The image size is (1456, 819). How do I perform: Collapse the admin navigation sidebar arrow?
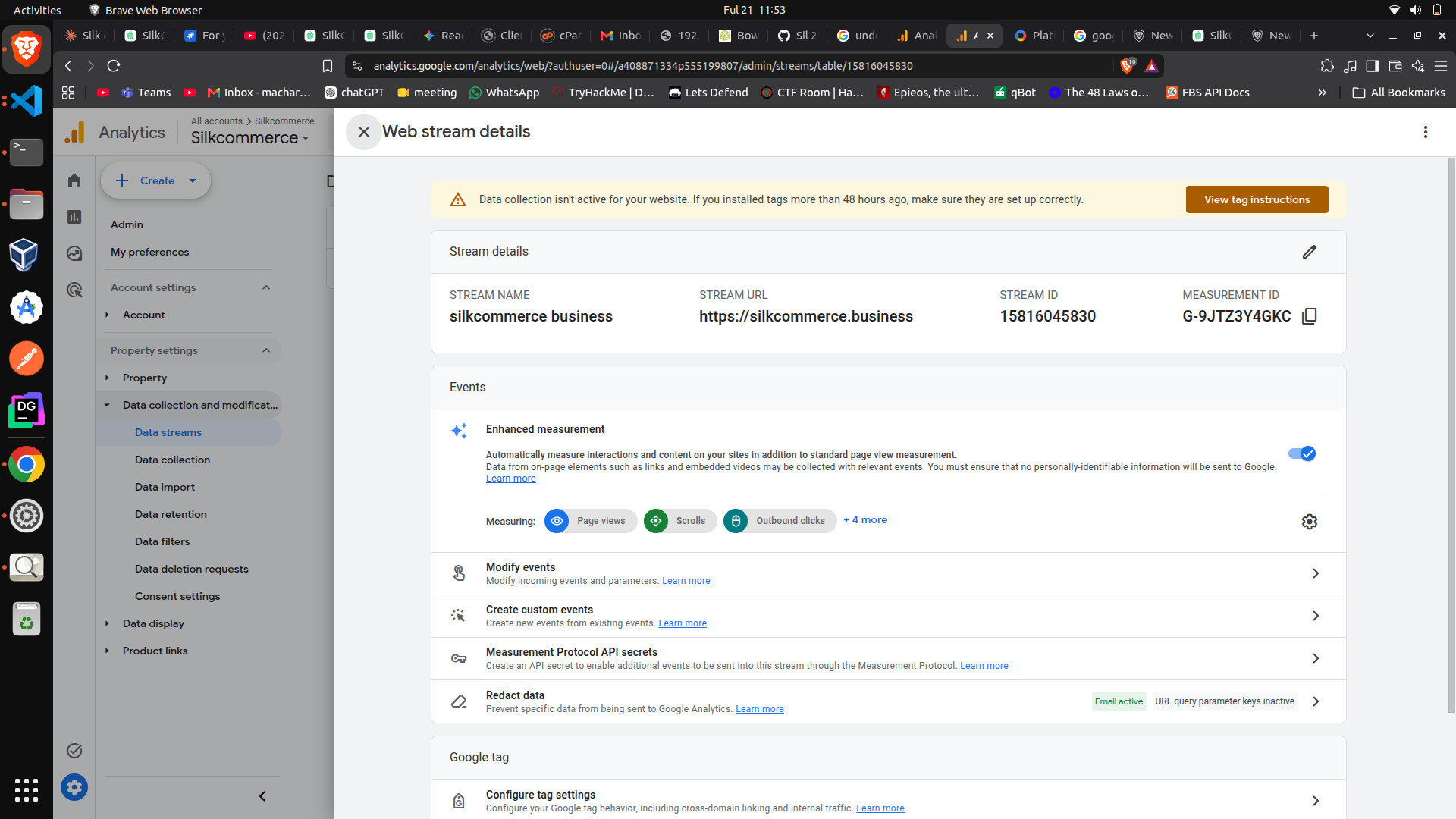[262, 796]
